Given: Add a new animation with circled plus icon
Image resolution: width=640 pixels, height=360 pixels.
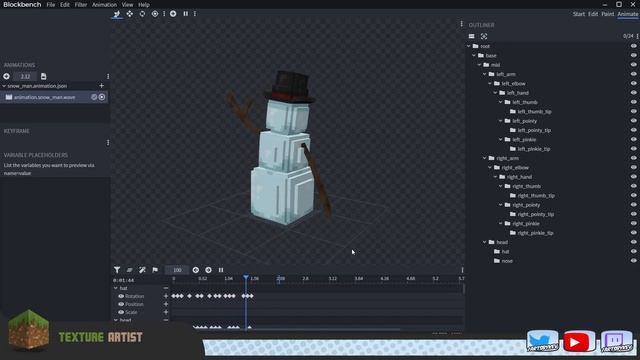Looking at the screenshot, I should 7,76.
